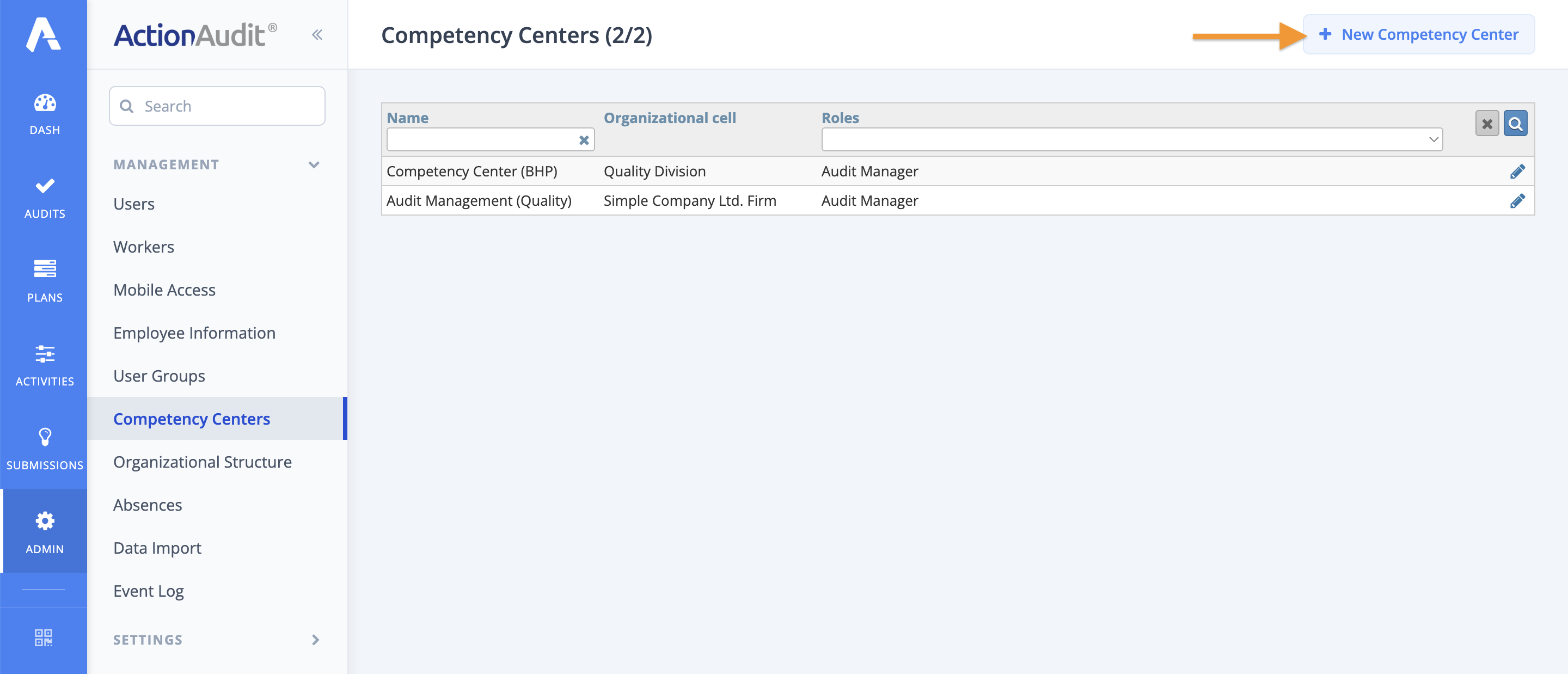Clear all filters with gray X button
The width and height of the screenshot is (1568, 674).
tap(1486, 124)
